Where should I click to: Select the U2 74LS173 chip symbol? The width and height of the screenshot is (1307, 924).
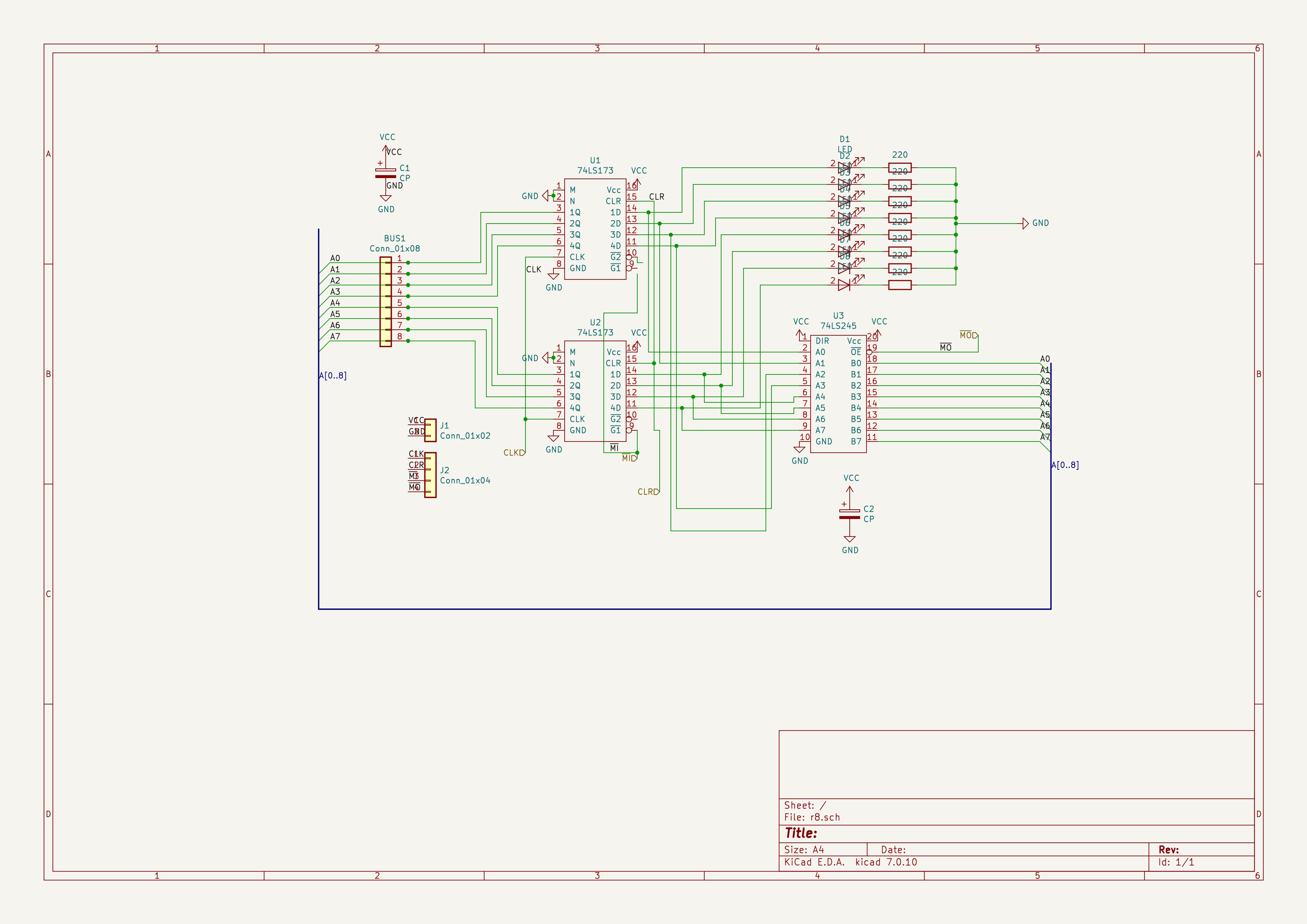tap(595, 391)
